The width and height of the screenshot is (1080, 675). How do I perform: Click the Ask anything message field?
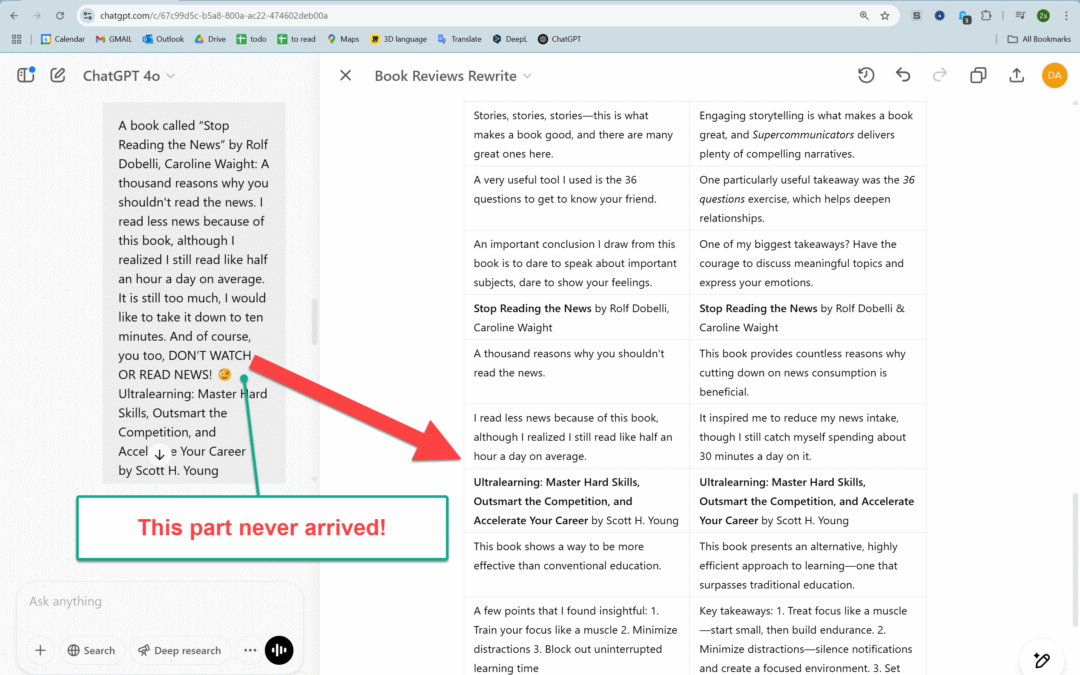[160, 602]
